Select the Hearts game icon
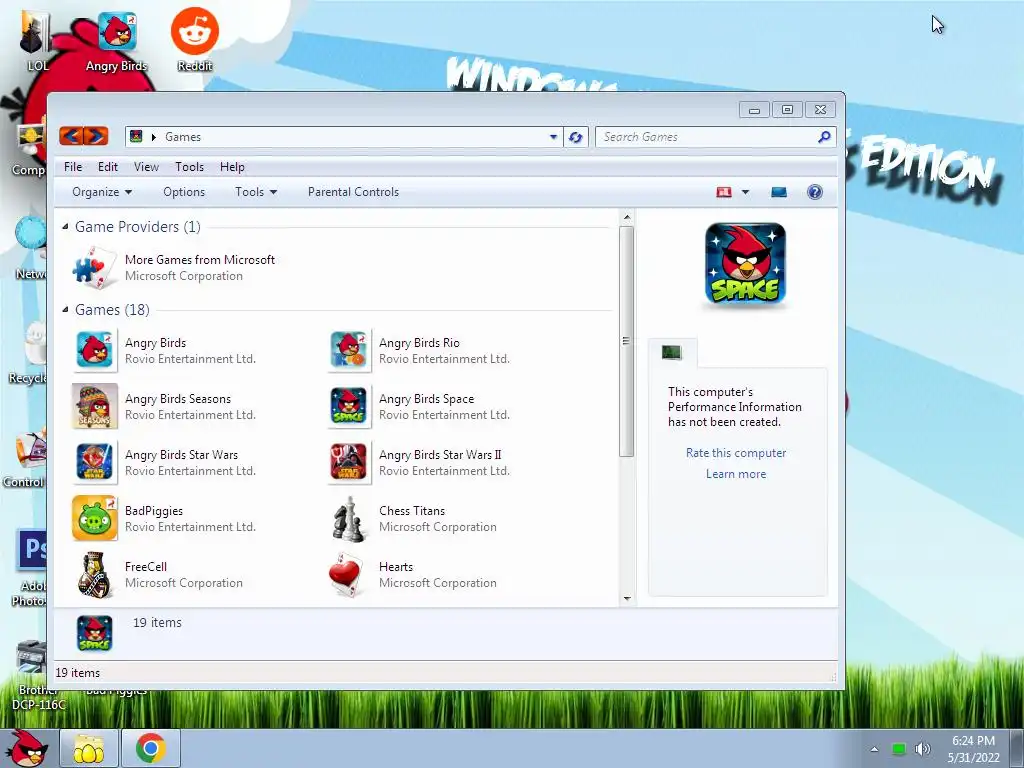Image resolution: width=1024 pixels, height=768 pixels. click(346, 575)
